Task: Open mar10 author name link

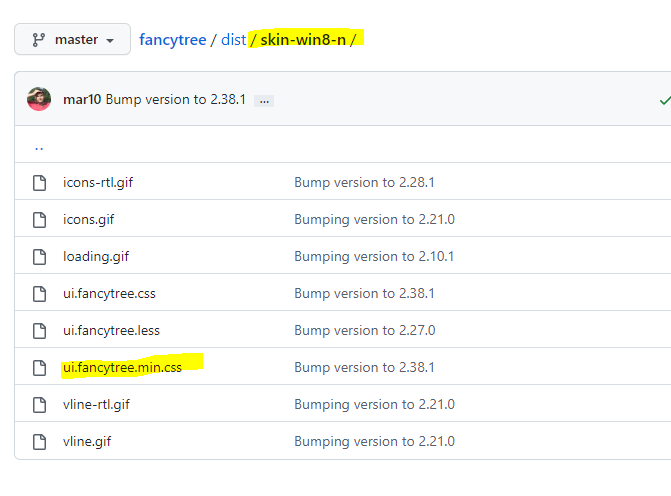Action: pyautogui.click(x=82, y=99)
